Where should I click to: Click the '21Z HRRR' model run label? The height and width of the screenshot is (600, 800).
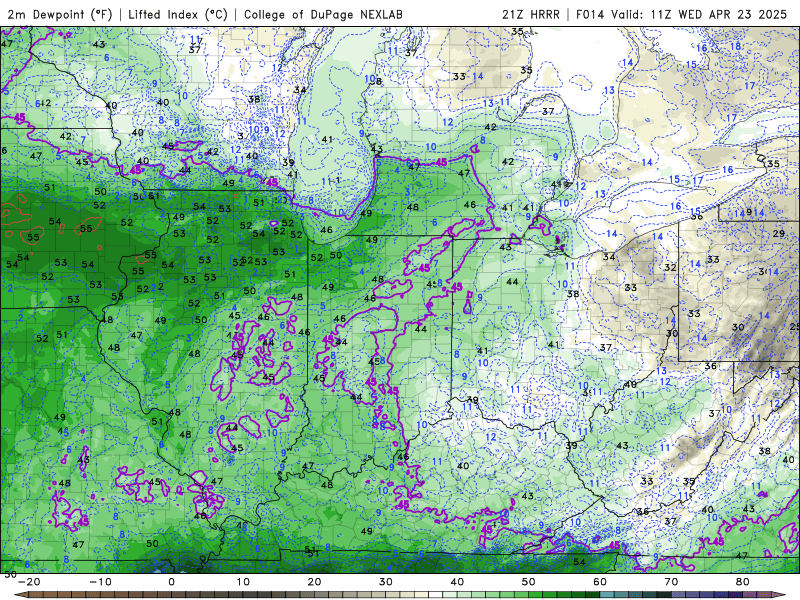tap(531, 14)
